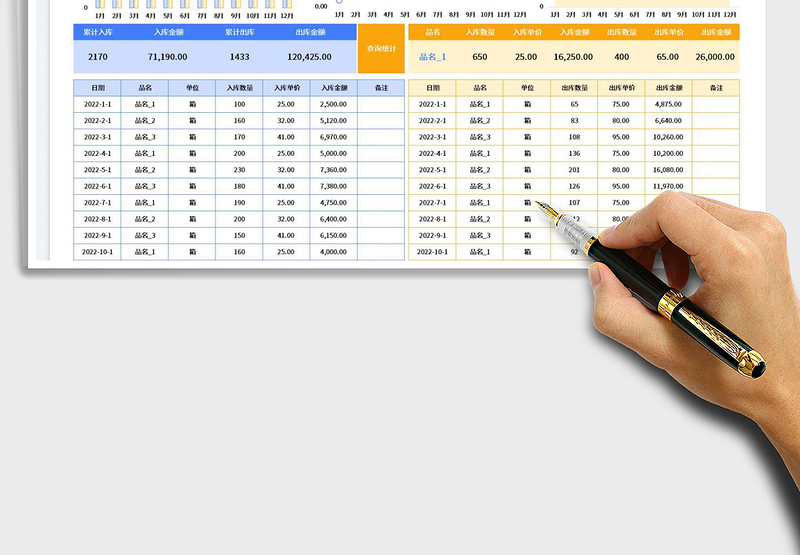800x555 pixels.
Task: Click the 16,250.00 cell in query summary
Action: pos(572,57)
